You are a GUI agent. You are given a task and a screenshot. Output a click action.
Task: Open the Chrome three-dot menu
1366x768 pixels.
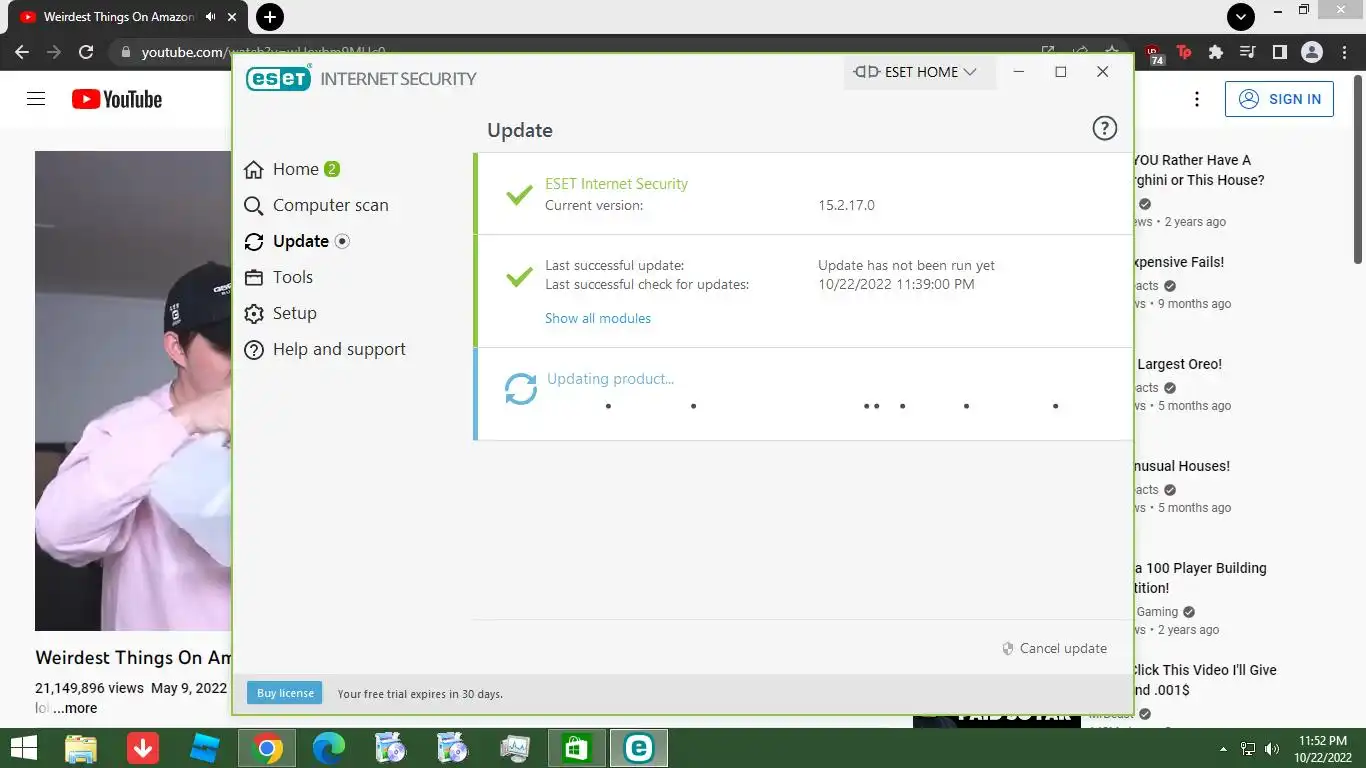coord(1343,52)
